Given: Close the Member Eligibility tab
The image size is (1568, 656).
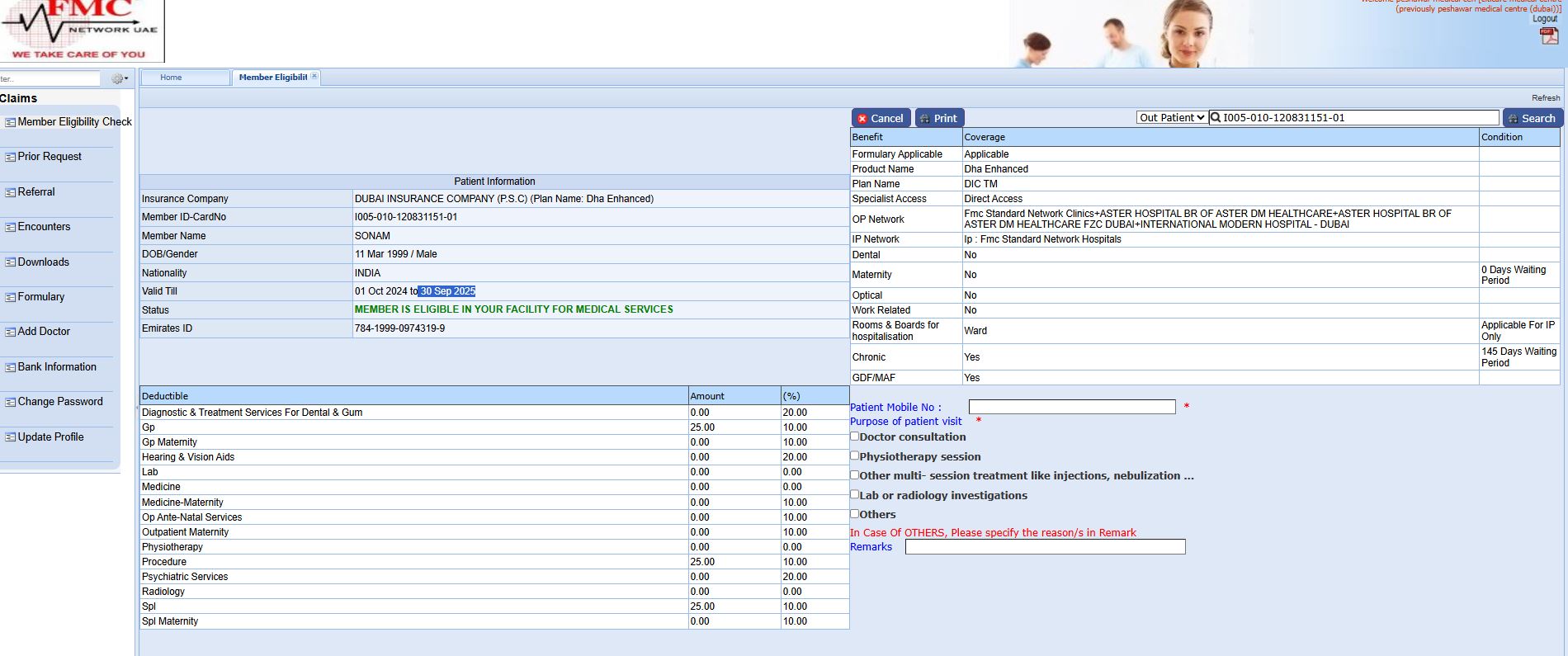Looking at the screenshot, I should pos(314,77).
